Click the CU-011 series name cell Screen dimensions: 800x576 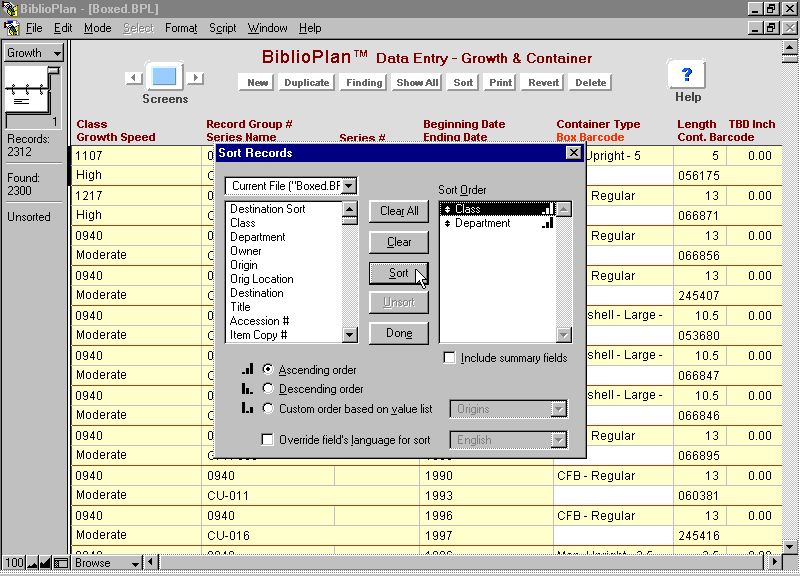311,495
